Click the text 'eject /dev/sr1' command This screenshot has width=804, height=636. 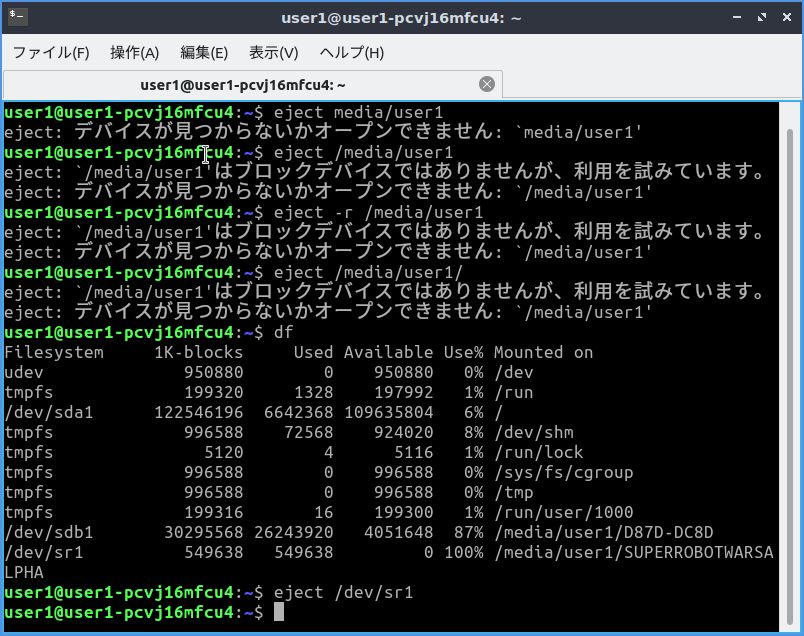coord(343,592)
